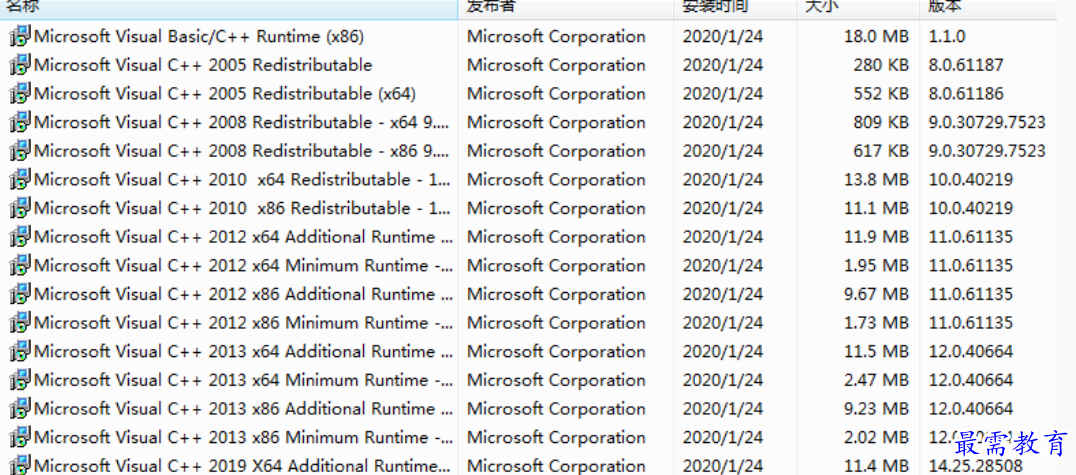
Task: Select Visual C++ 2008 Redistributable - x86 name
Action: (242, 151)
